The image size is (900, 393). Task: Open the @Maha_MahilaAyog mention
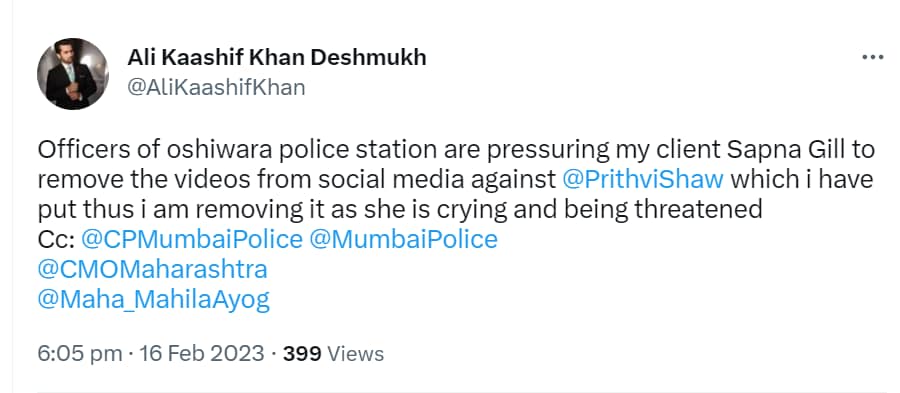(x=153, y=300)
